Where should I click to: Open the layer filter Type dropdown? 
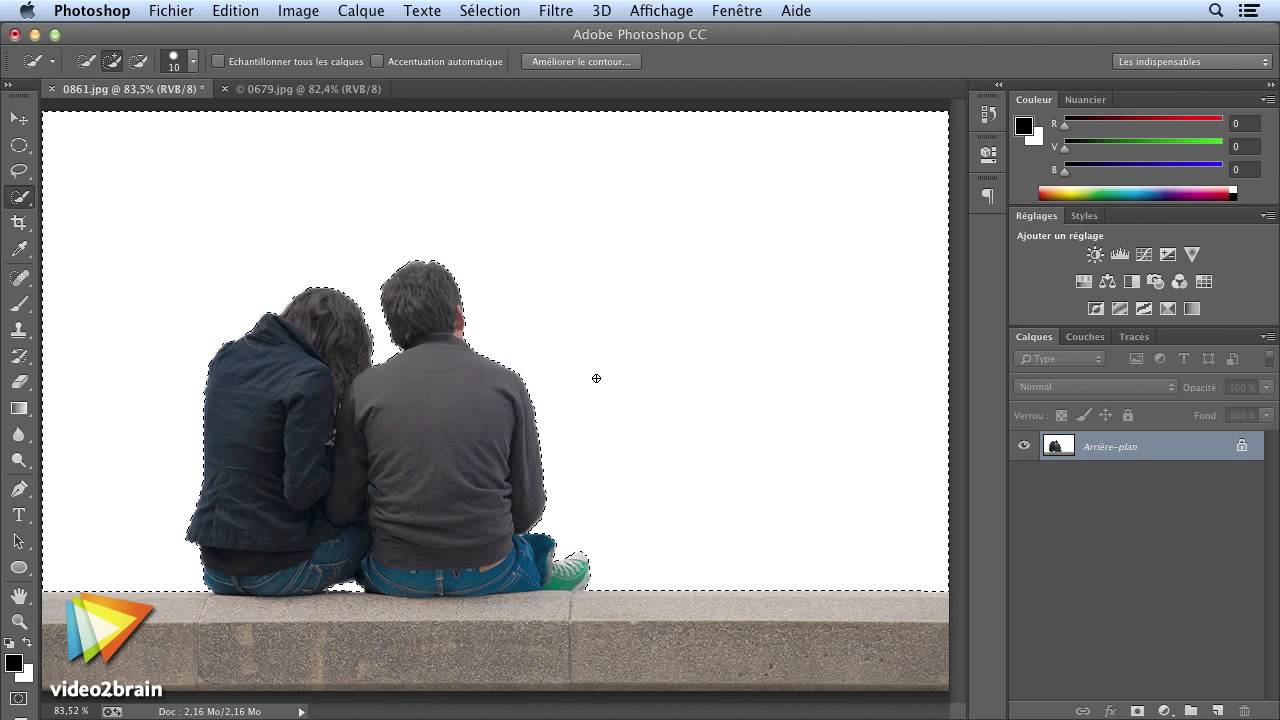[x=1060, y=359]
